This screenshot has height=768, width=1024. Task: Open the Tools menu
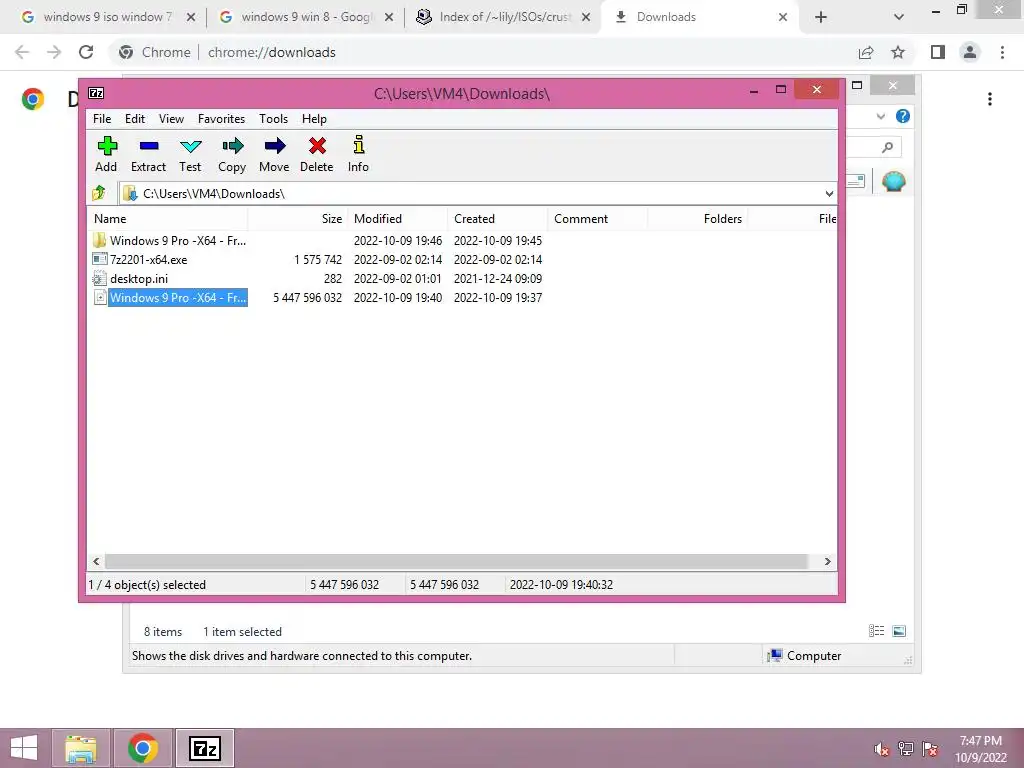coord(273,118)
